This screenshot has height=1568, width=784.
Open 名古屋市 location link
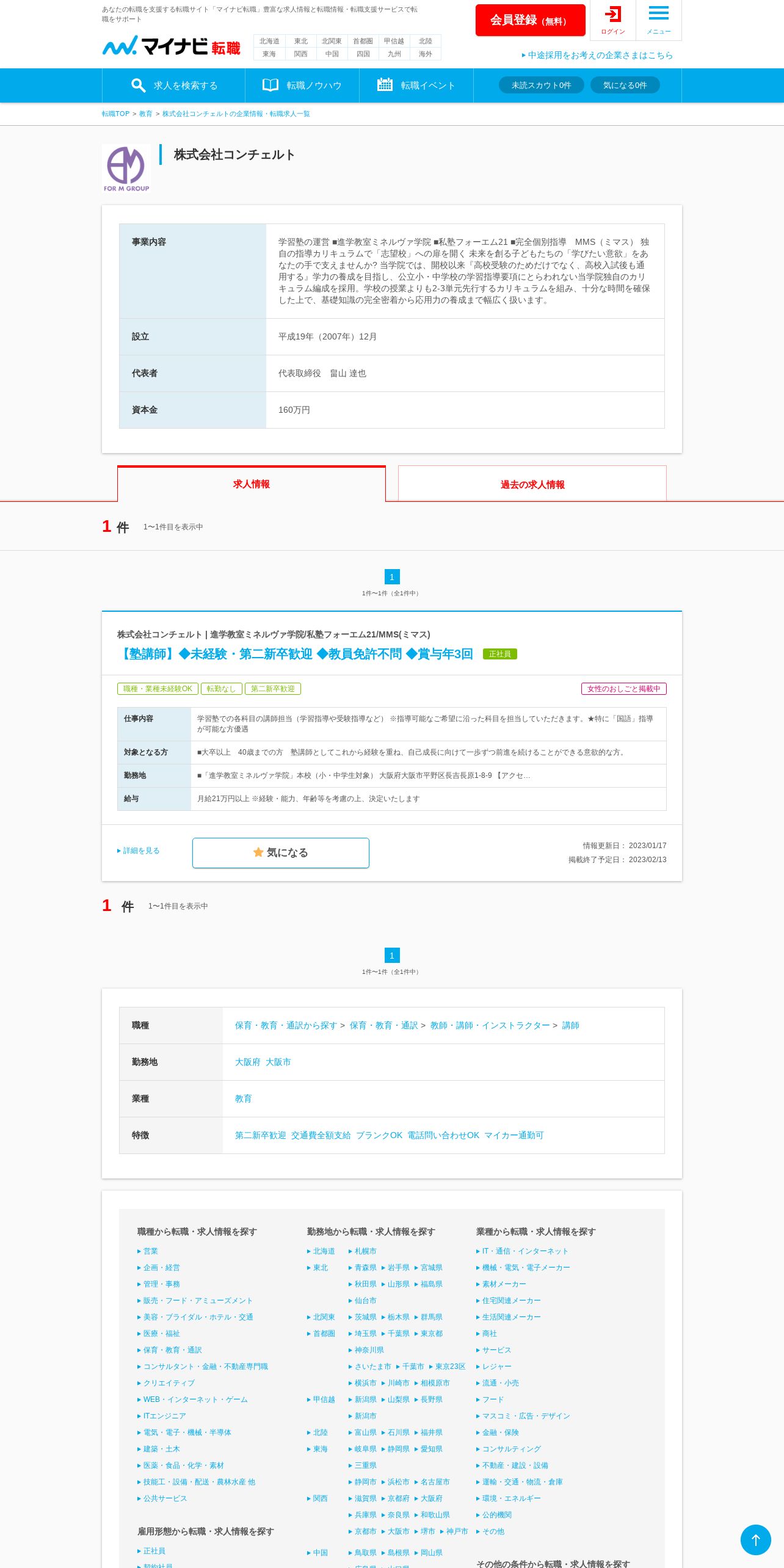tap(432, 1482)
